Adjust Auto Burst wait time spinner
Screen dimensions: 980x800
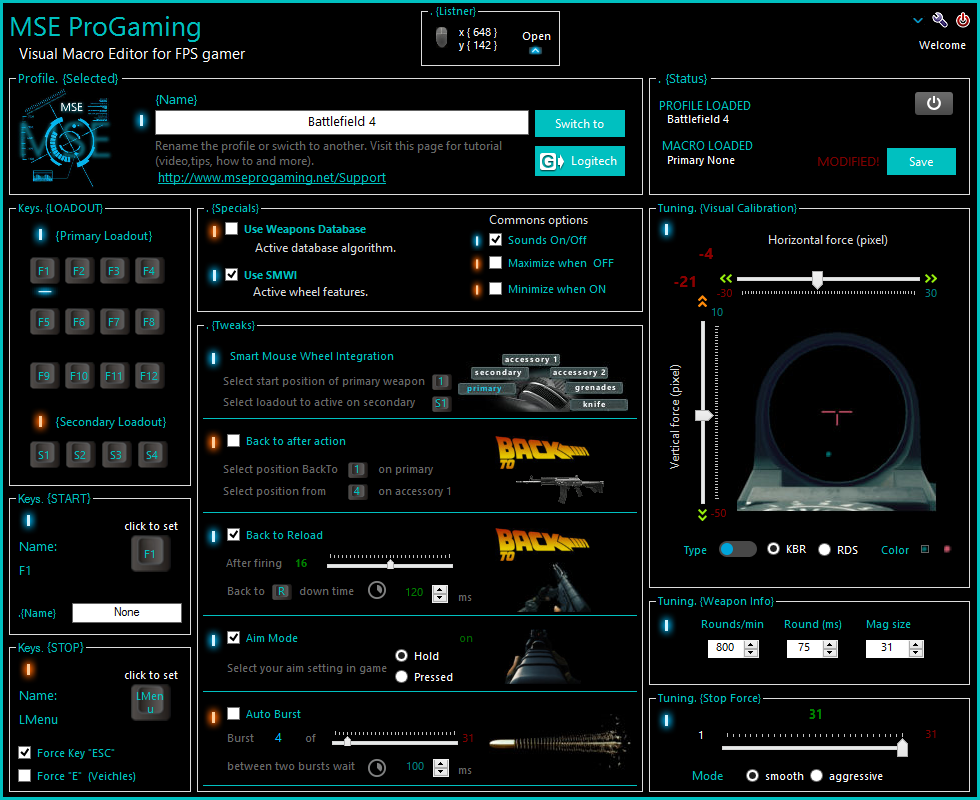coord(441,768)
